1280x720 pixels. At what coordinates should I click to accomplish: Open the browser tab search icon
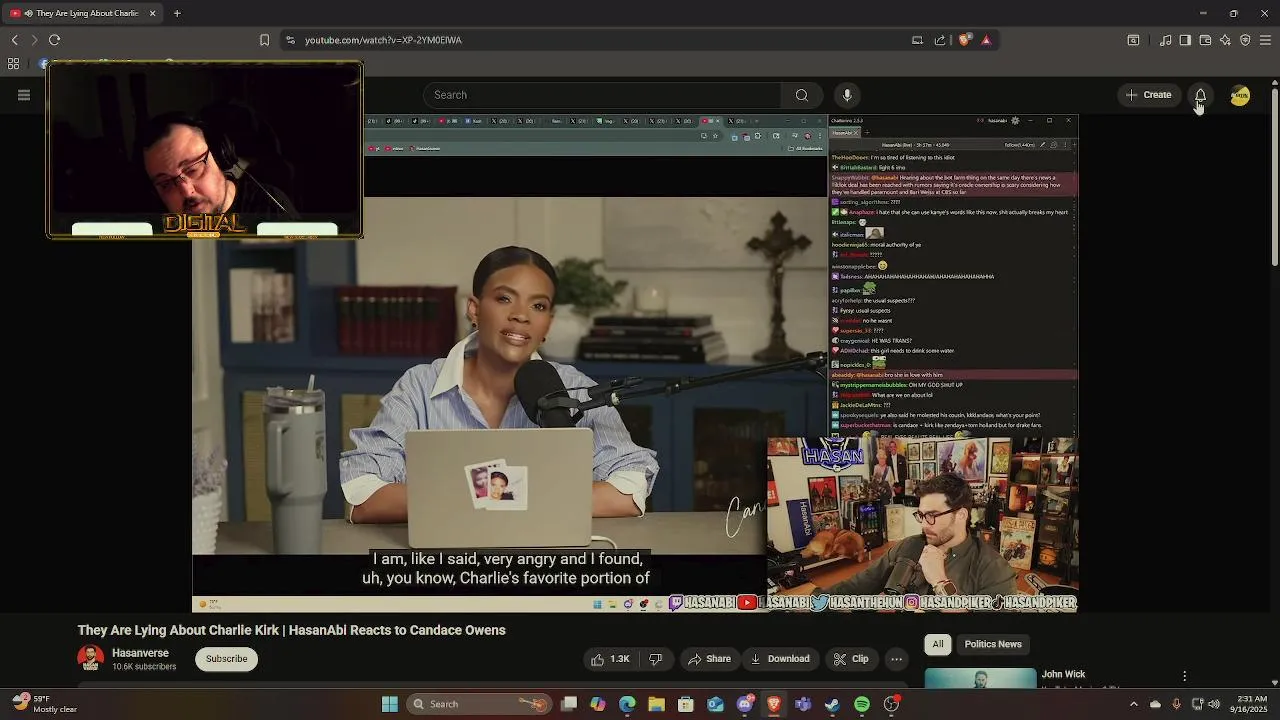(x=1133, y=40)
